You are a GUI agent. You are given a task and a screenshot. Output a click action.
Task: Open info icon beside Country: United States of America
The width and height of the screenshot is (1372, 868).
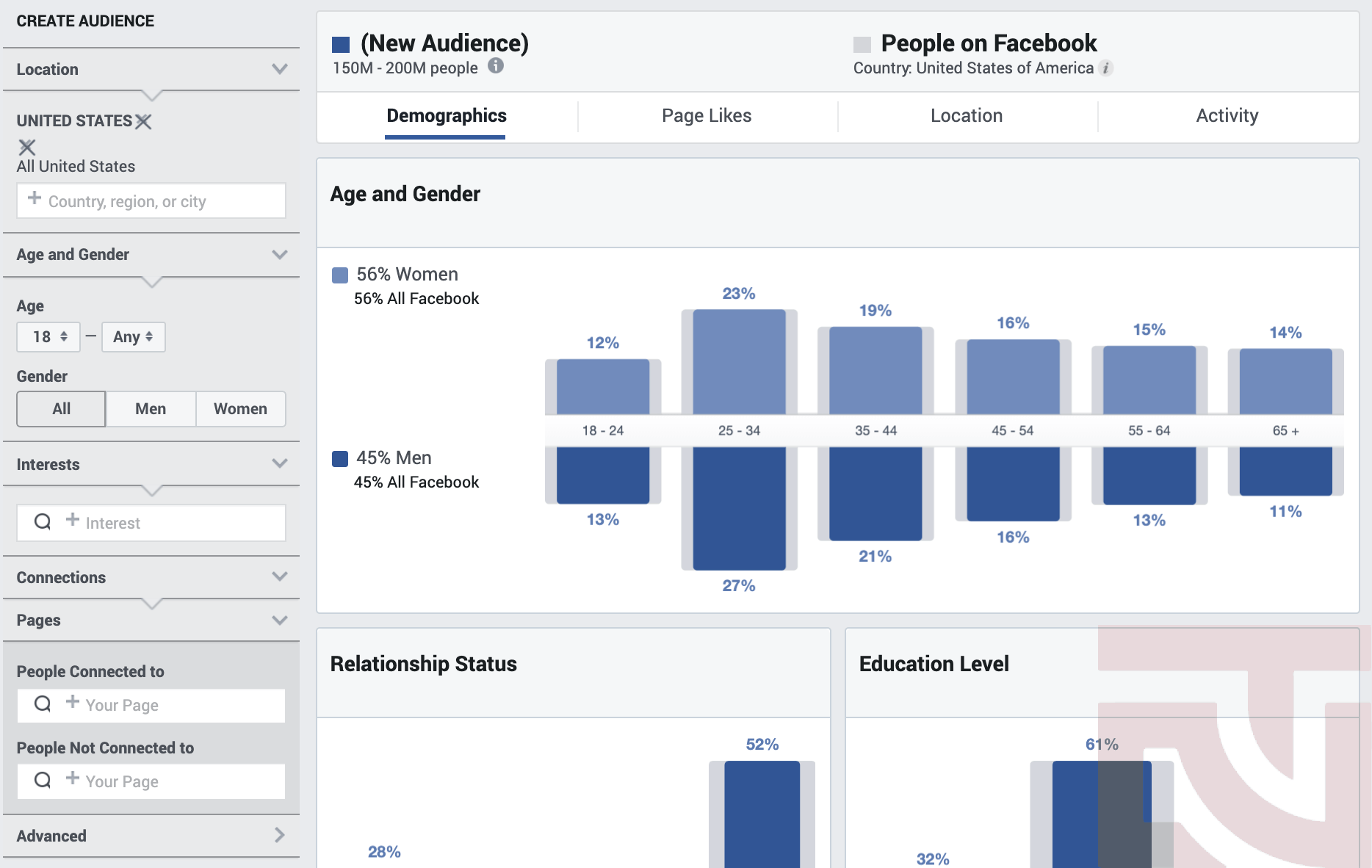tap(1106, 68)
